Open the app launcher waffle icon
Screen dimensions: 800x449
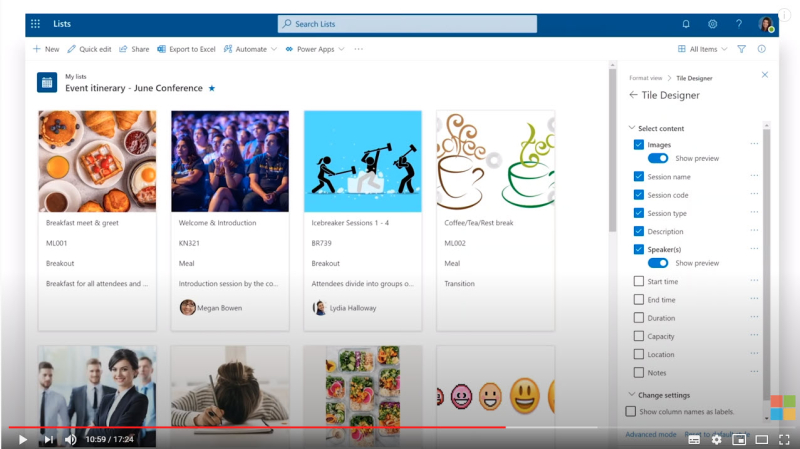[x=35, y=23]
